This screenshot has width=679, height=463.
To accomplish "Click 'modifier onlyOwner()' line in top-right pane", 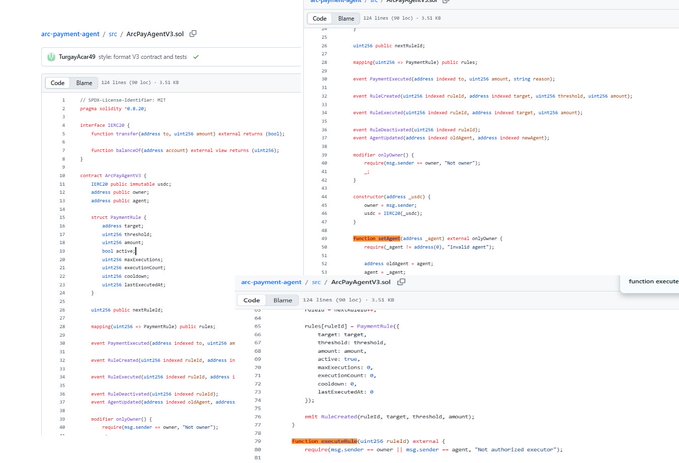I will 383,155.
